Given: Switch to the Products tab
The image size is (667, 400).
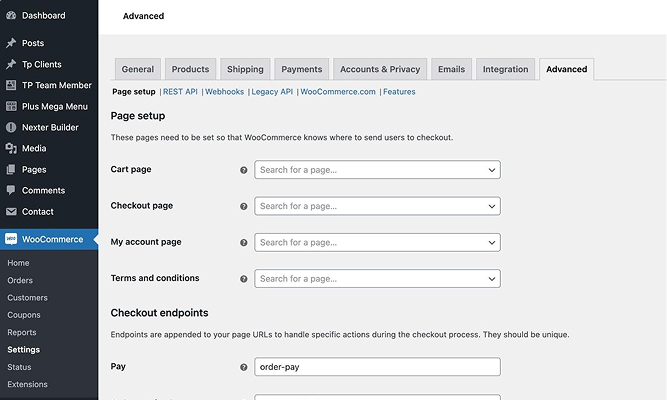Looking at the screenshot, I should pos(191,69).
